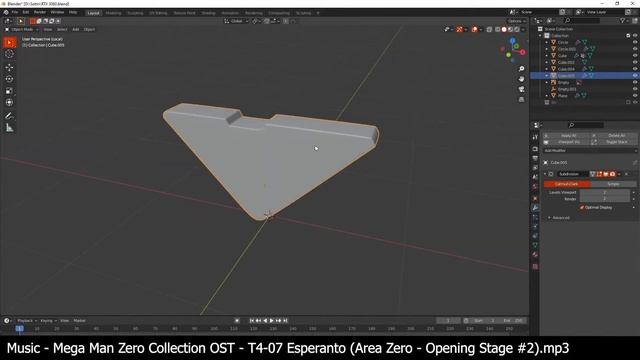
Task: Click the Apply All button
Action: tap(566, 136)
